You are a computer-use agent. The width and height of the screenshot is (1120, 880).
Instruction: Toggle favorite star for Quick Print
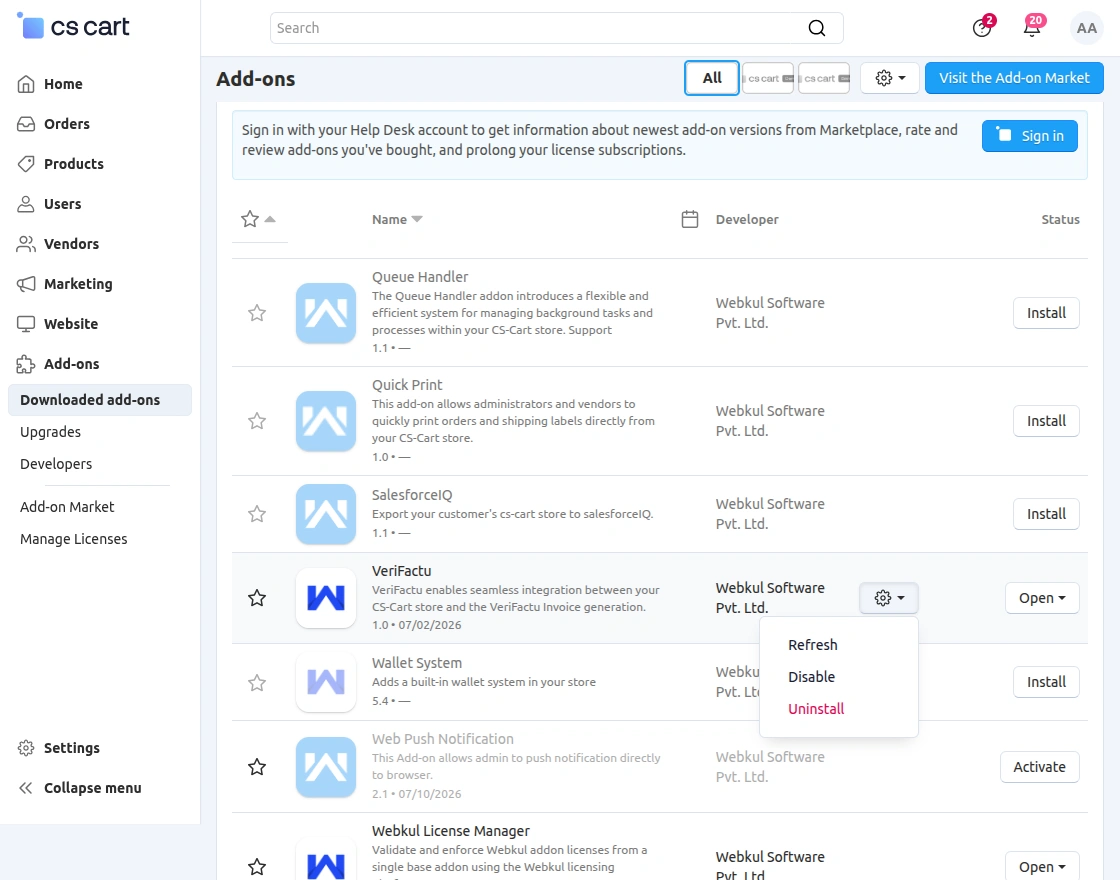[257, 421]
